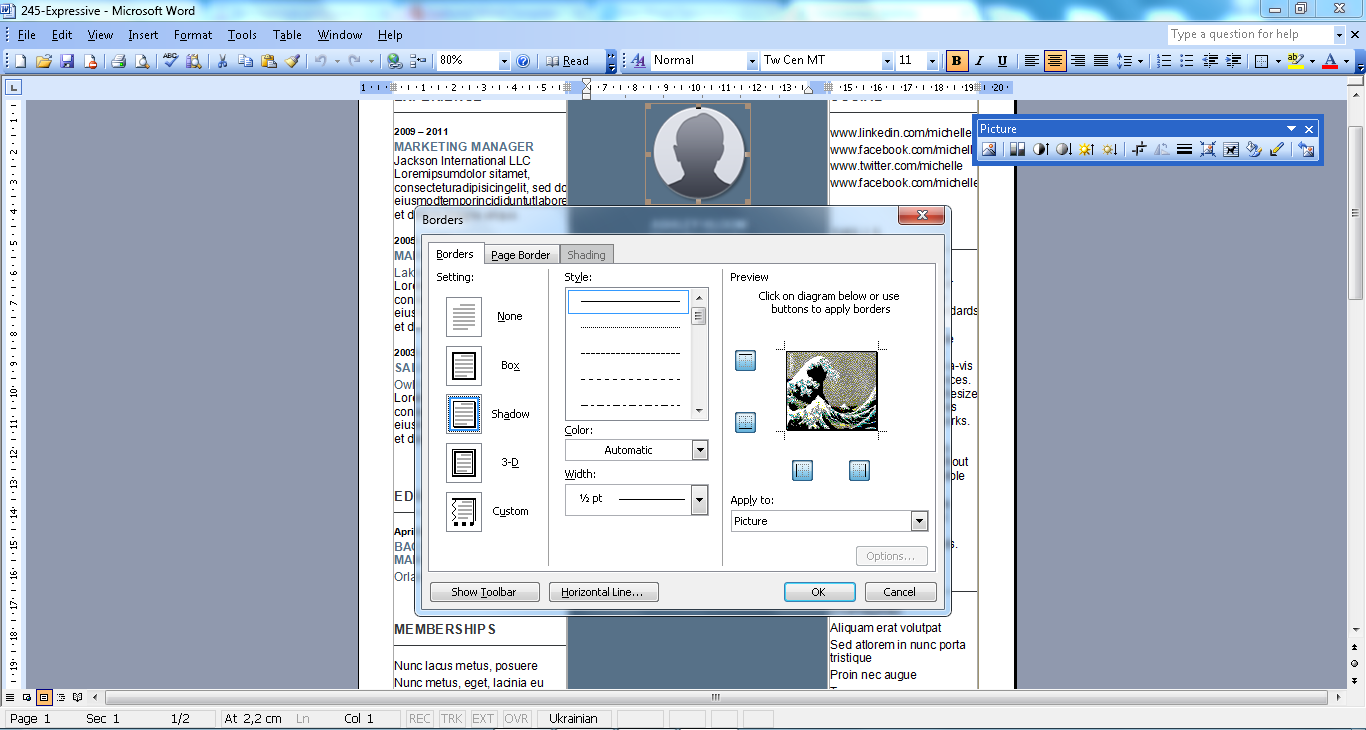Open the font name Tw Cen MT dropdown
Screen dimensions: 1366x730
tap(887, 61)
